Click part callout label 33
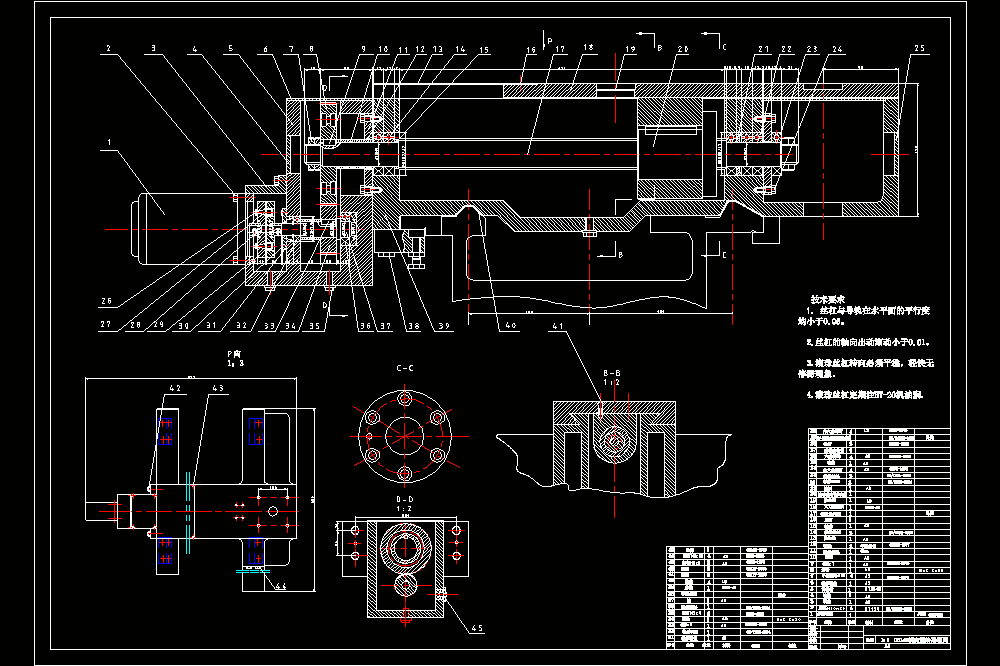This screenshot has height=666, width=1000. click(270, 326)
